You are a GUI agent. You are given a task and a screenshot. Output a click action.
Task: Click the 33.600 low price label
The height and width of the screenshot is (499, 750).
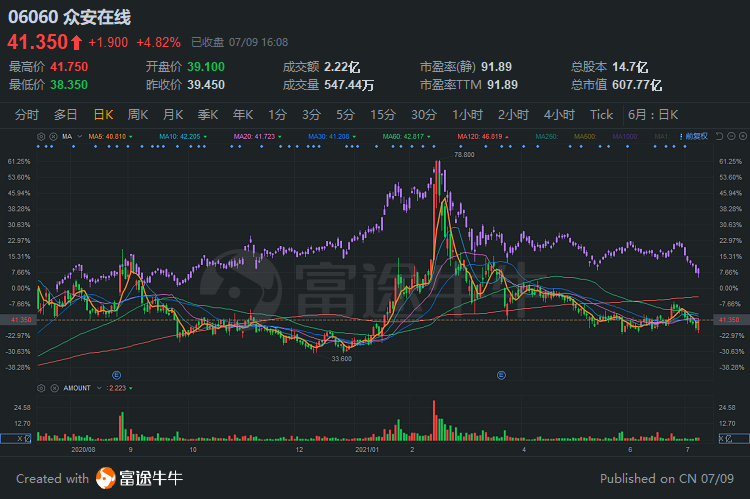click(x=342, y=358)
